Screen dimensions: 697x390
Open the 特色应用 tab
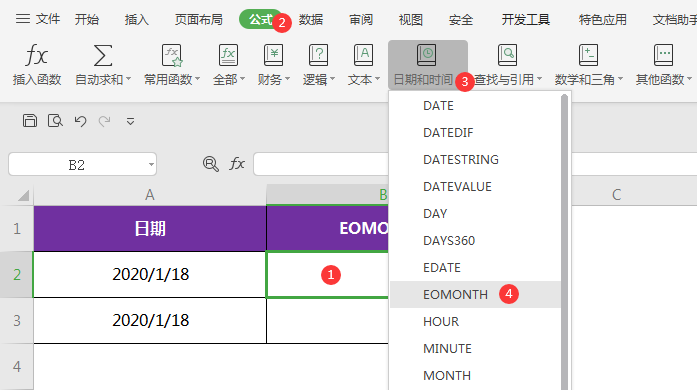603,20
